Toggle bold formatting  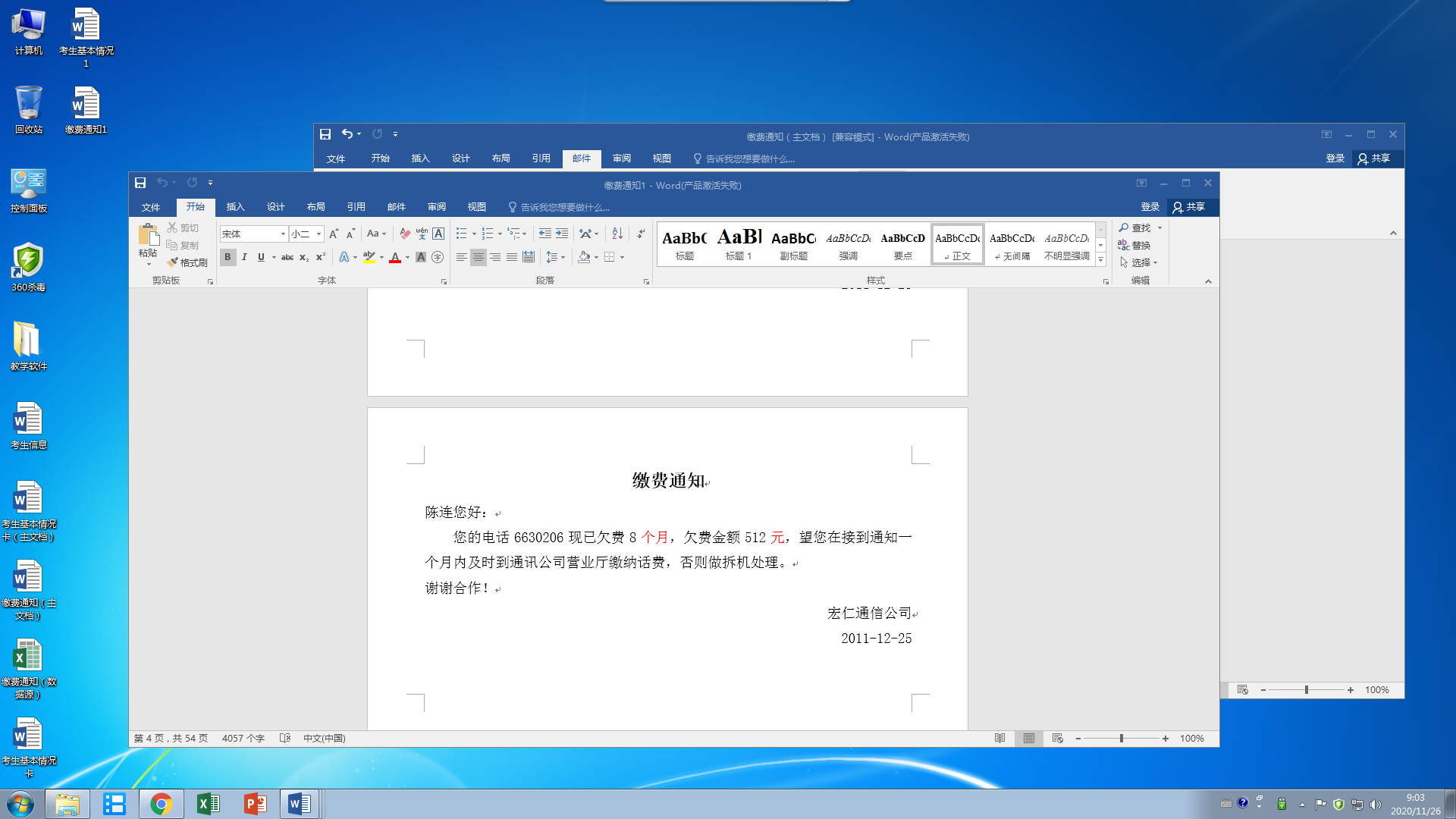coord(227,257)
